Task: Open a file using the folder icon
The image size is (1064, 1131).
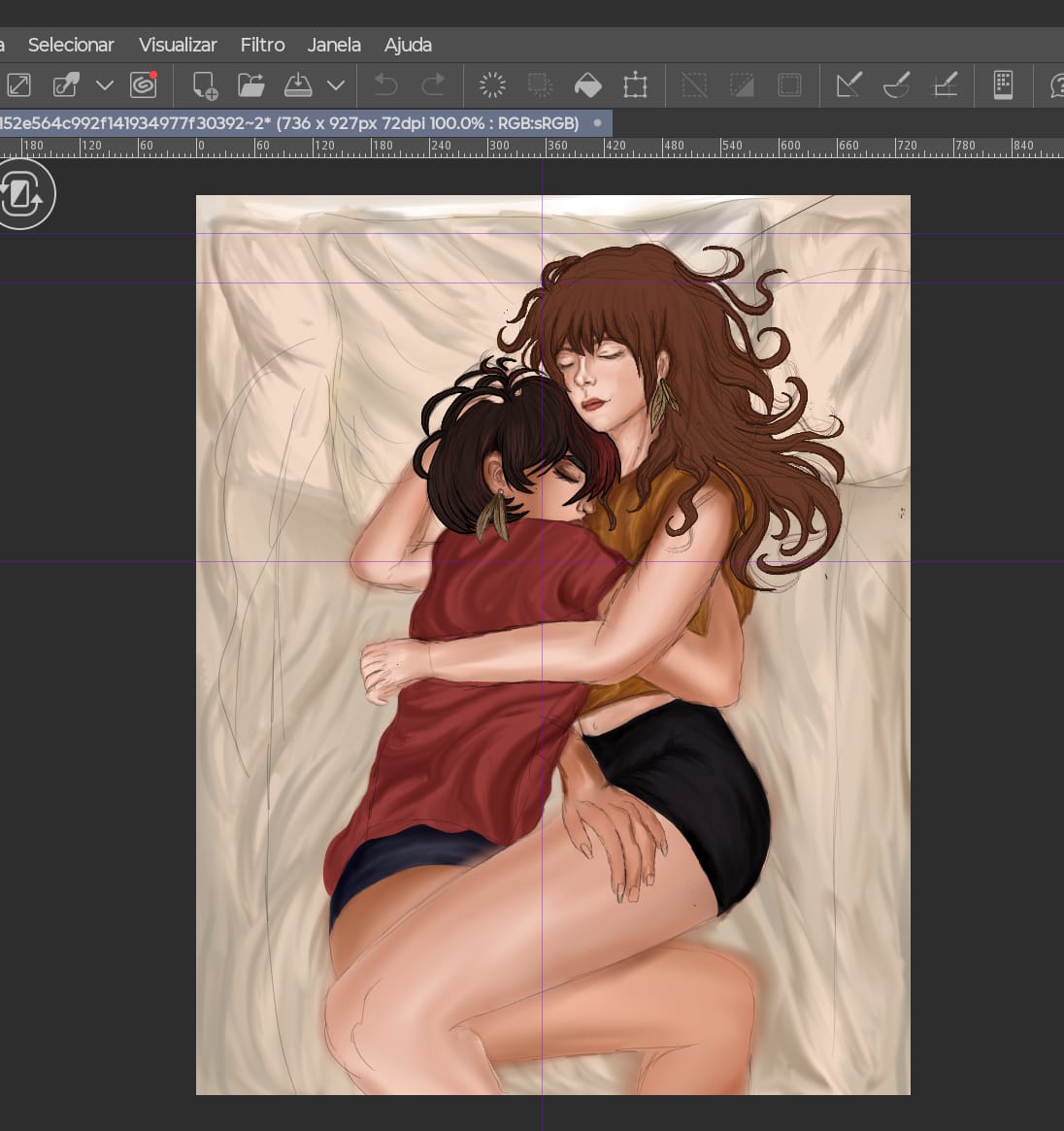Action: point(250,84)
